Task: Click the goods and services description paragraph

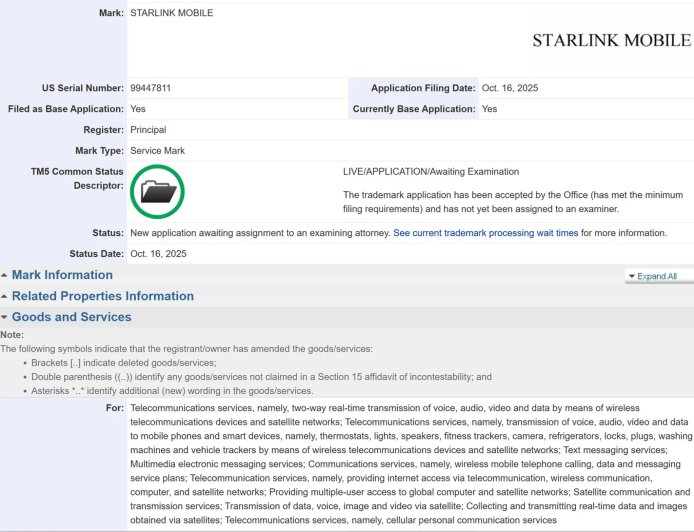Action: tap(410, 464)
